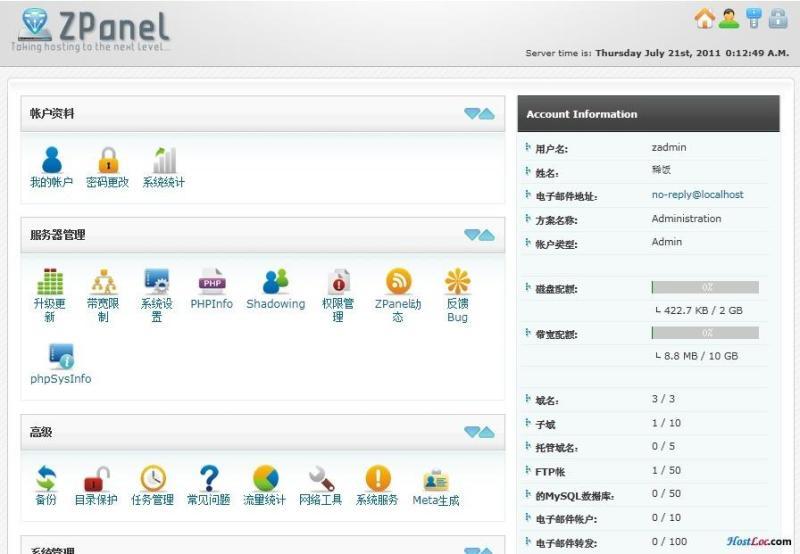The image size is (800, 554).
Task: Open the 升级更新 green blocks icon
Action: tap(50, 281)
